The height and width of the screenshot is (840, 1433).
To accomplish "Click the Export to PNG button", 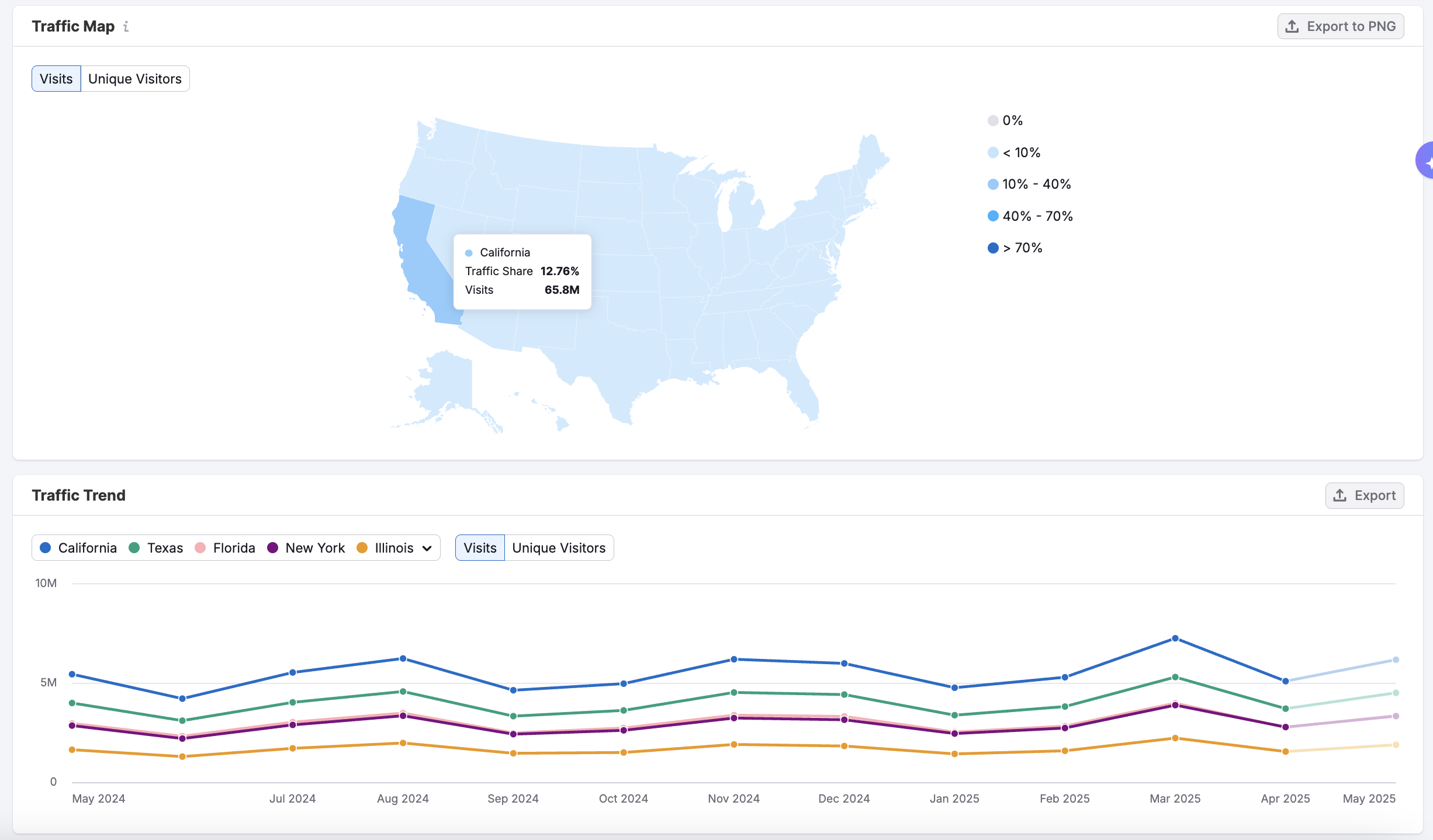I will 1341,26.
